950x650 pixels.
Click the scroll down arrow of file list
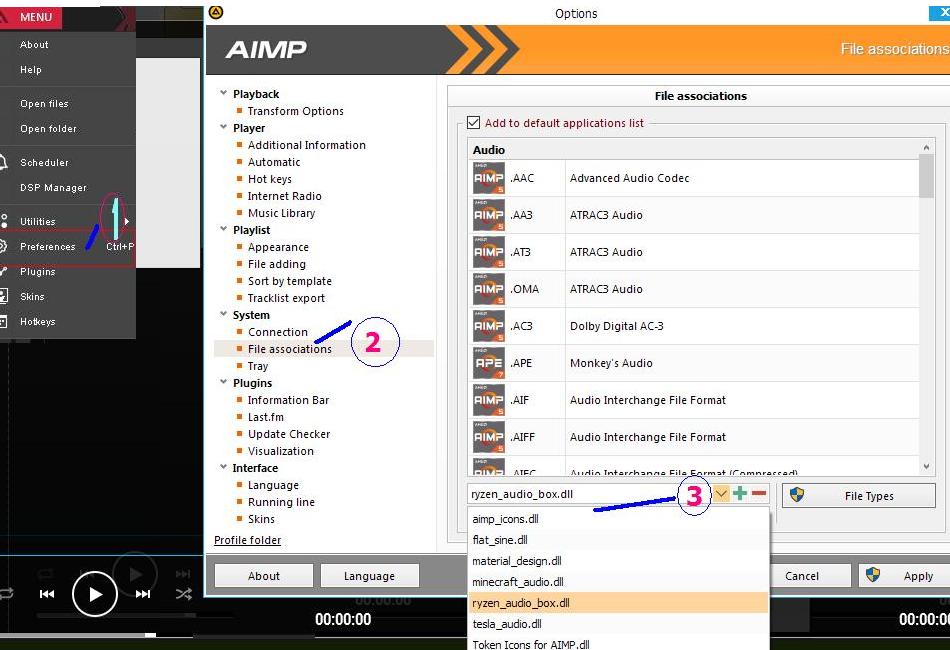tap(926, 466)
